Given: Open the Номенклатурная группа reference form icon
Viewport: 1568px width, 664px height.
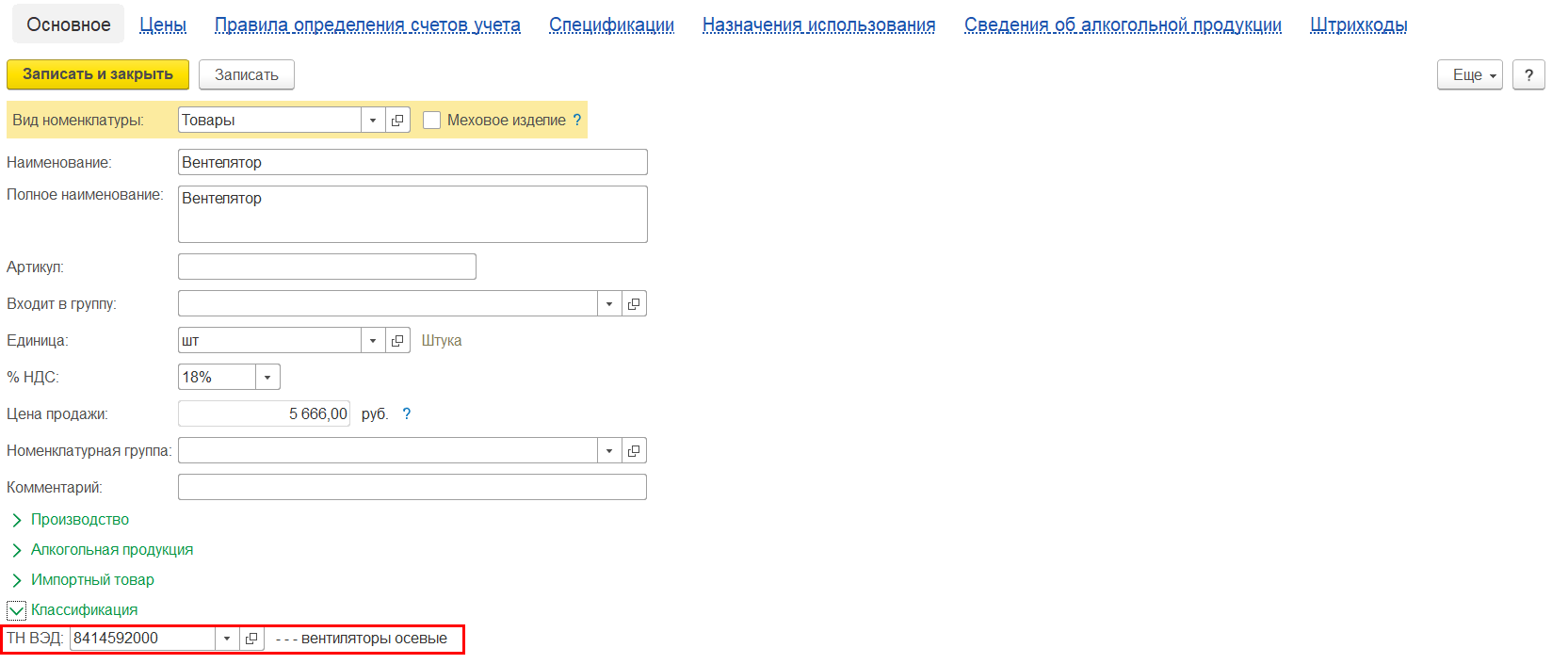Looking at the screenshot, I should pyautogui.click(x=634, y=450).
